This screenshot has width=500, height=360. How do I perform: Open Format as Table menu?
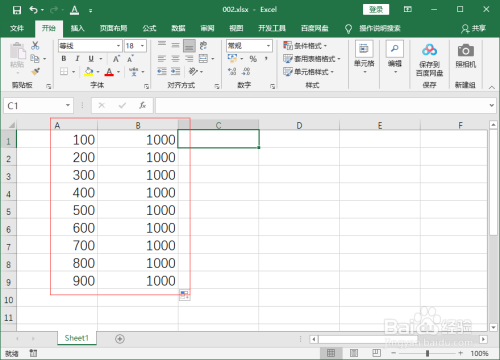[x=312, y=59]
